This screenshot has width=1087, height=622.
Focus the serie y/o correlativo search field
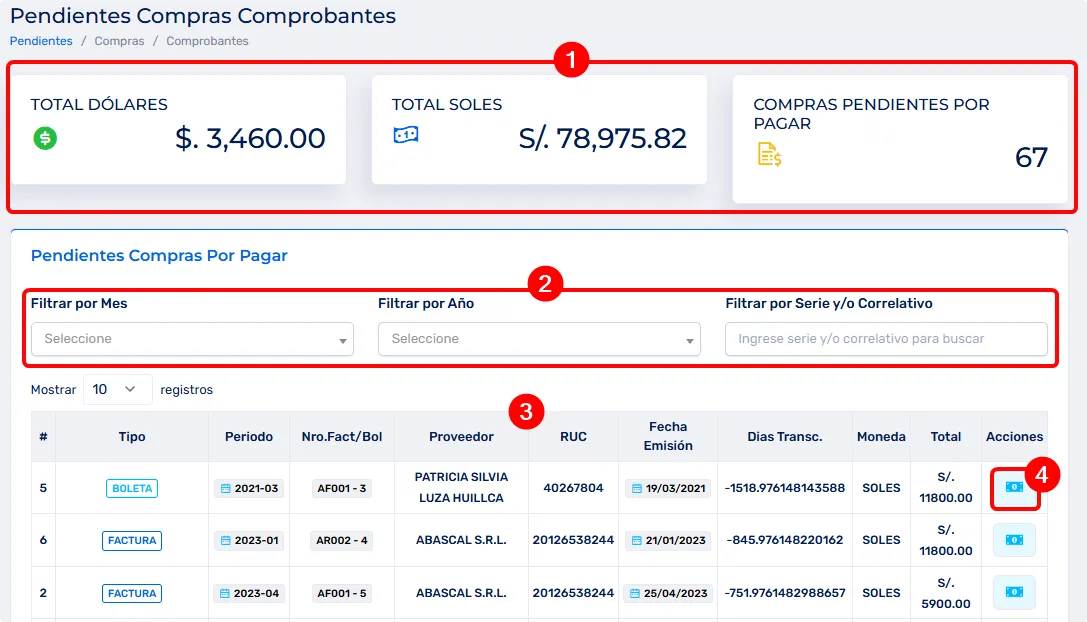885,339
